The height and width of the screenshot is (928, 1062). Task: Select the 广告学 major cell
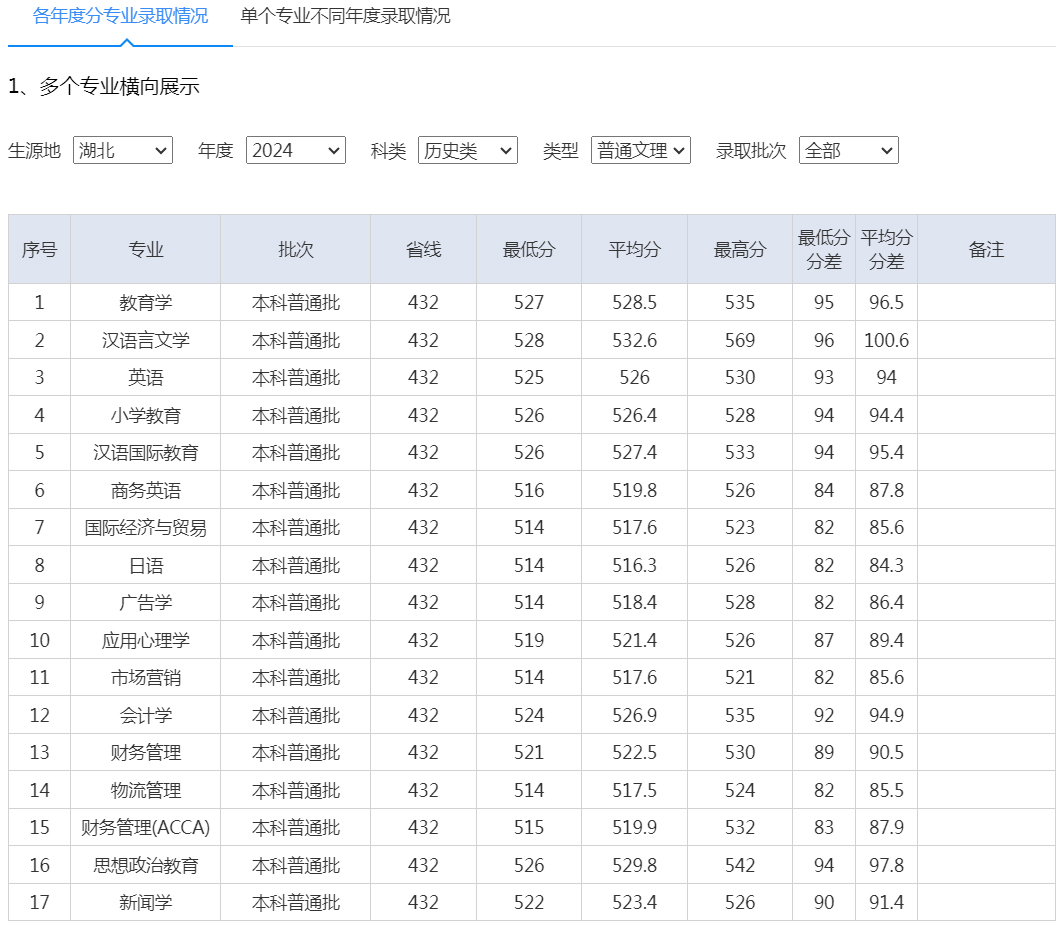tap(146, 602)
